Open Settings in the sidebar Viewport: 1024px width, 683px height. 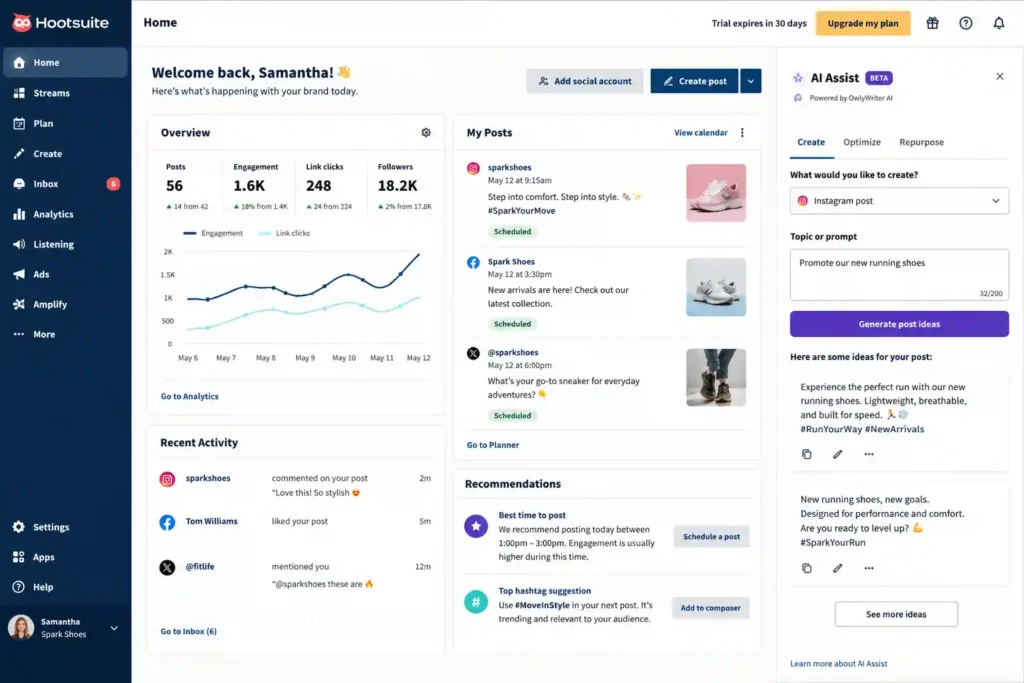tap(65, 527)
